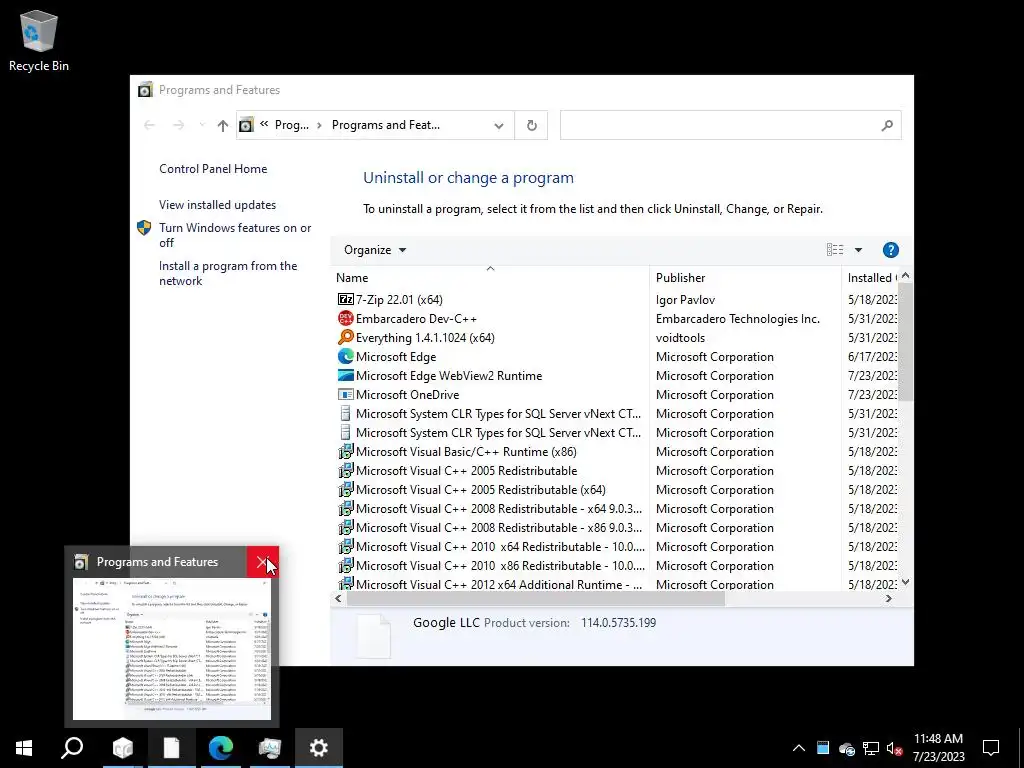This screenshot has height=768, width=1024.
Task: Click the refresh address bar icon
Action: point(532,125)
